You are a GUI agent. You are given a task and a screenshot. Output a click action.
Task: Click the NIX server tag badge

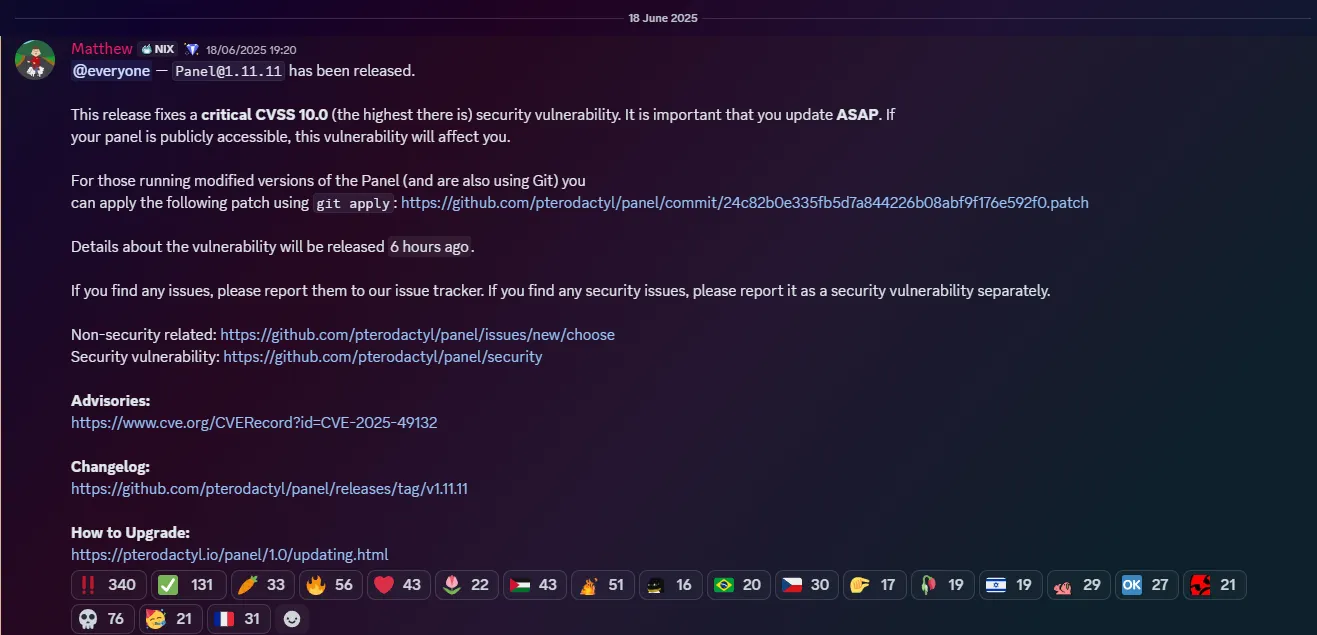click(157, 49)
